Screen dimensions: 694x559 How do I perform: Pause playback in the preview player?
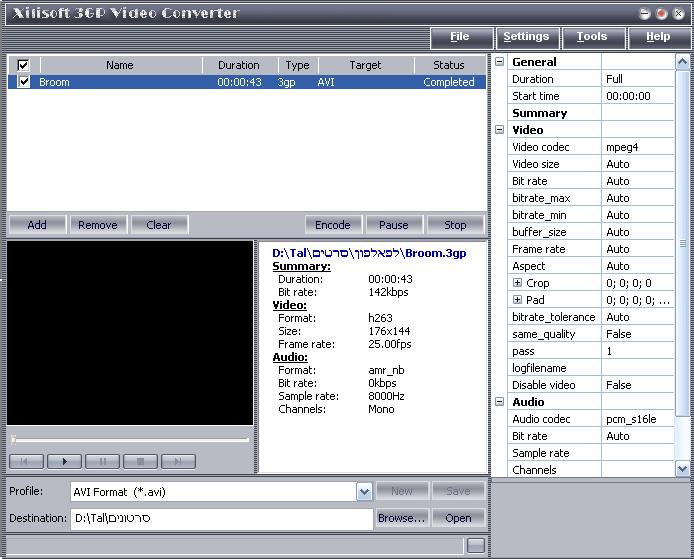coord(102,461)
